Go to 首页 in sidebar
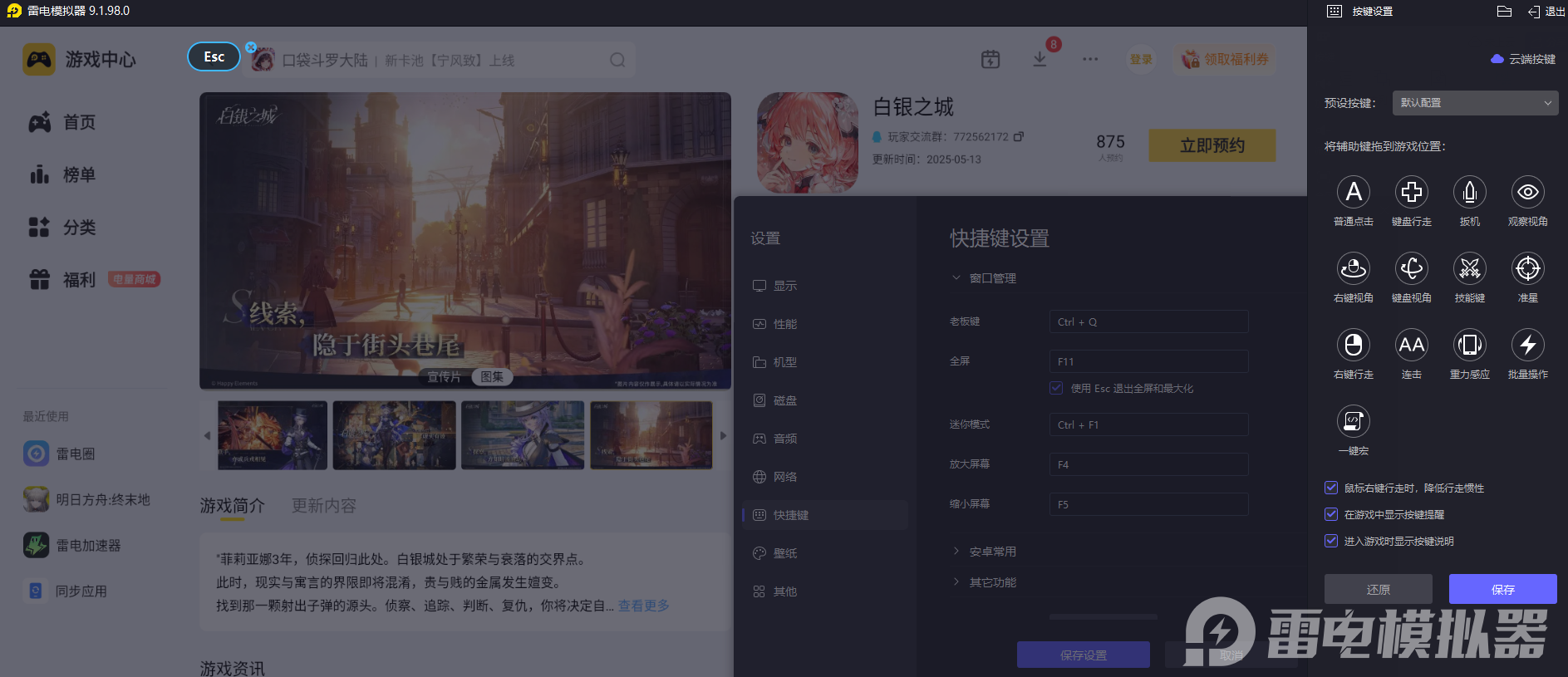Image resolution: width=1568 pixels, height=677 pixels. click(62, 122)
